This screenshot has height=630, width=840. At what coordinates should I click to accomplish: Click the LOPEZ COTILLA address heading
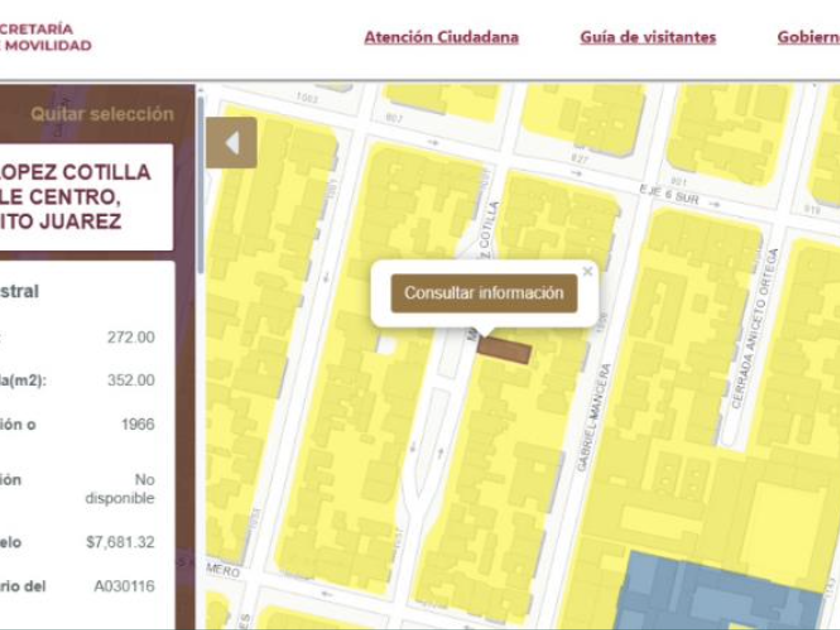pos(76,197)
